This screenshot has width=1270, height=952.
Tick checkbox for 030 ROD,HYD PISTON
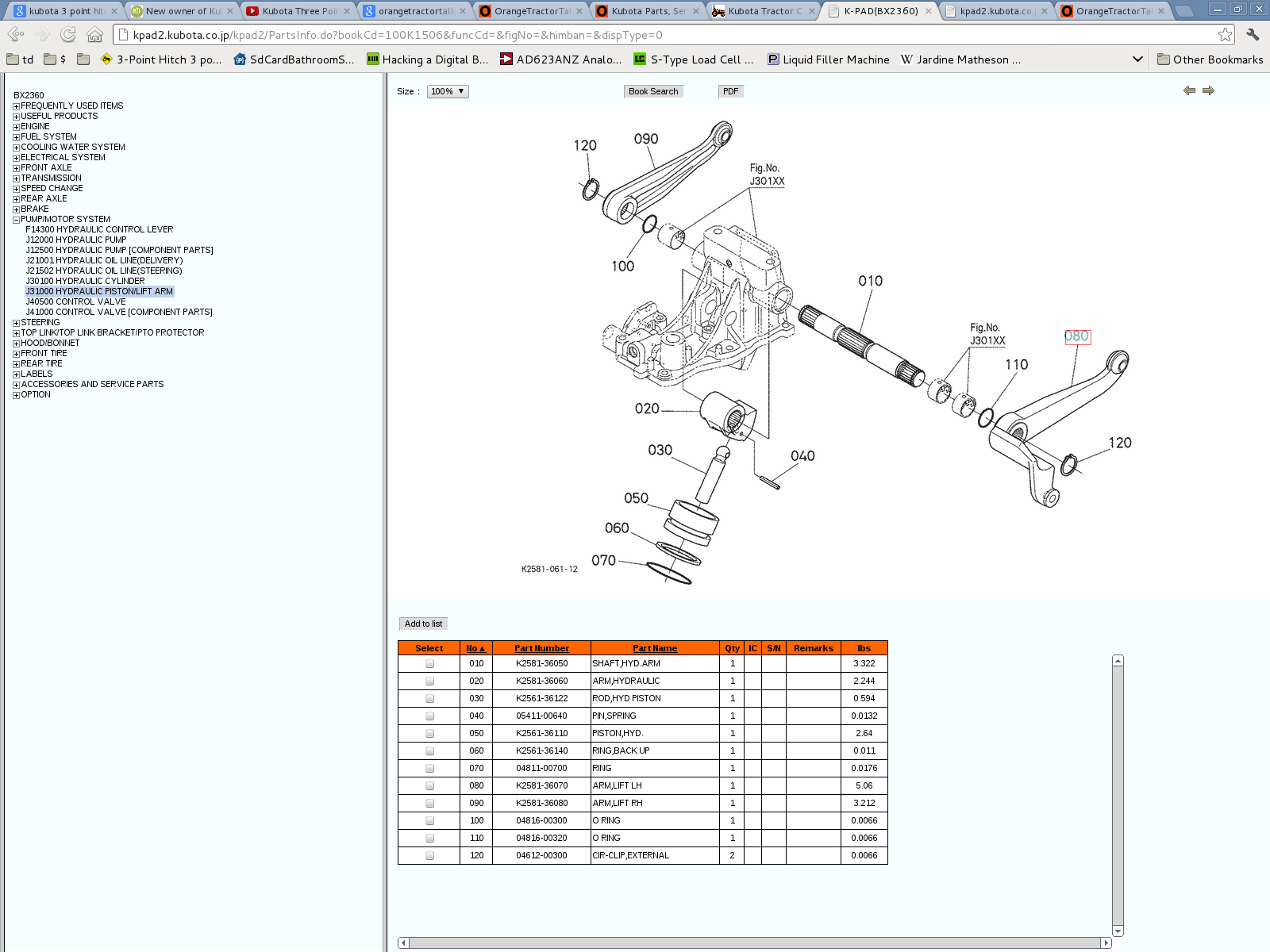click(430, 699)
